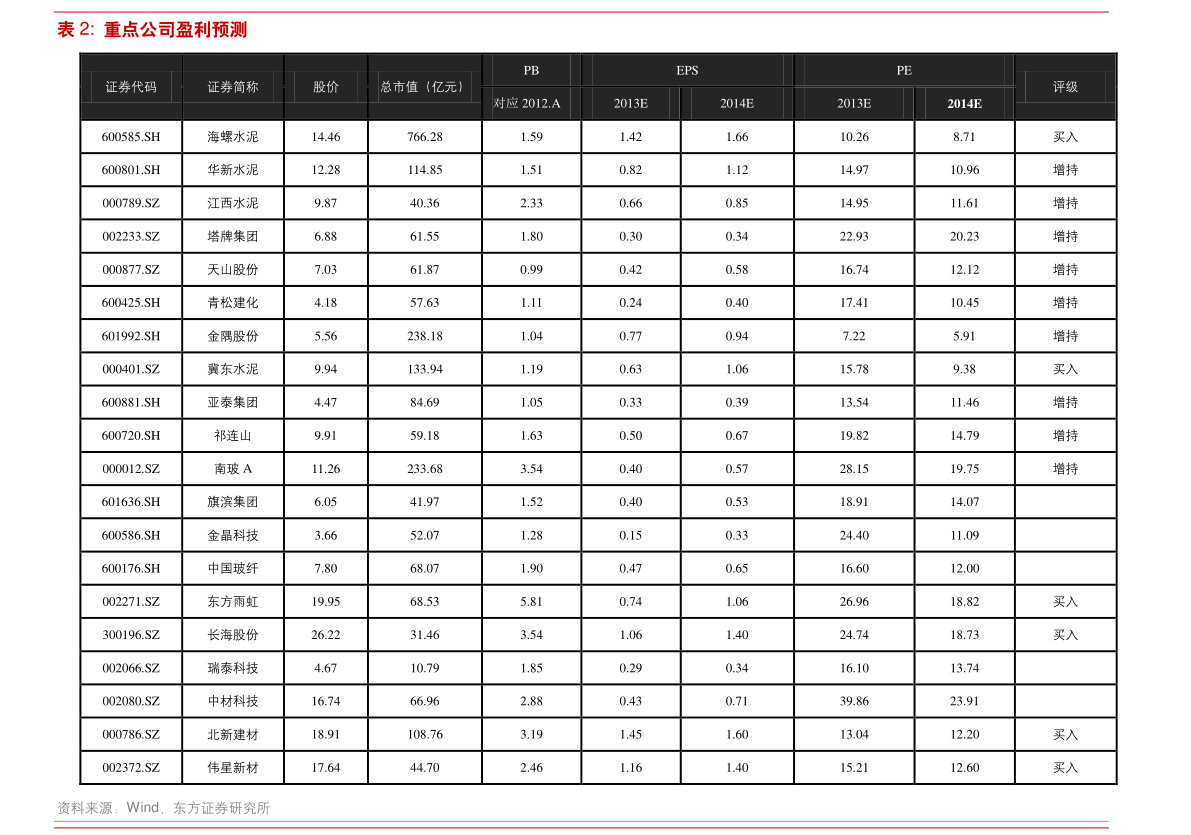Select the PE group header cell
Screen dimensions: 1191x835
tap(904, 70)
